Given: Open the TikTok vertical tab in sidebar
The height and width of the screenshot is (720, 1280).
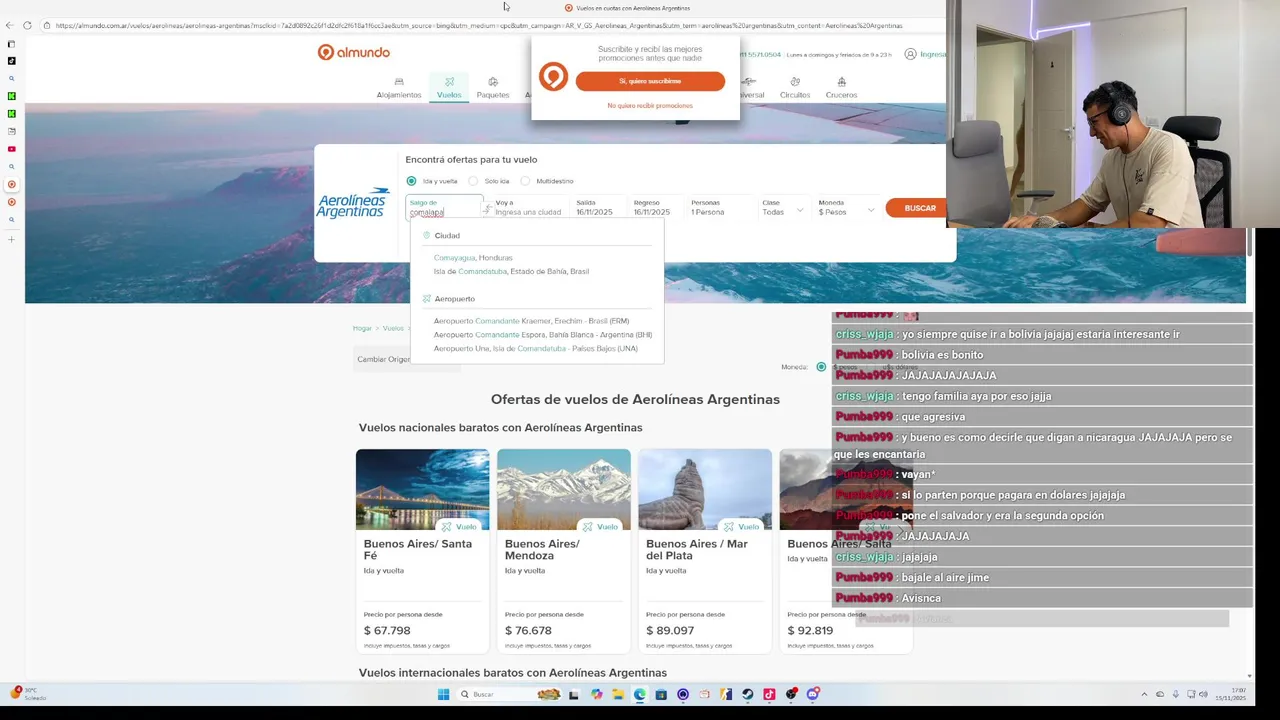Looking at the screenshot, I should [12, 61].
